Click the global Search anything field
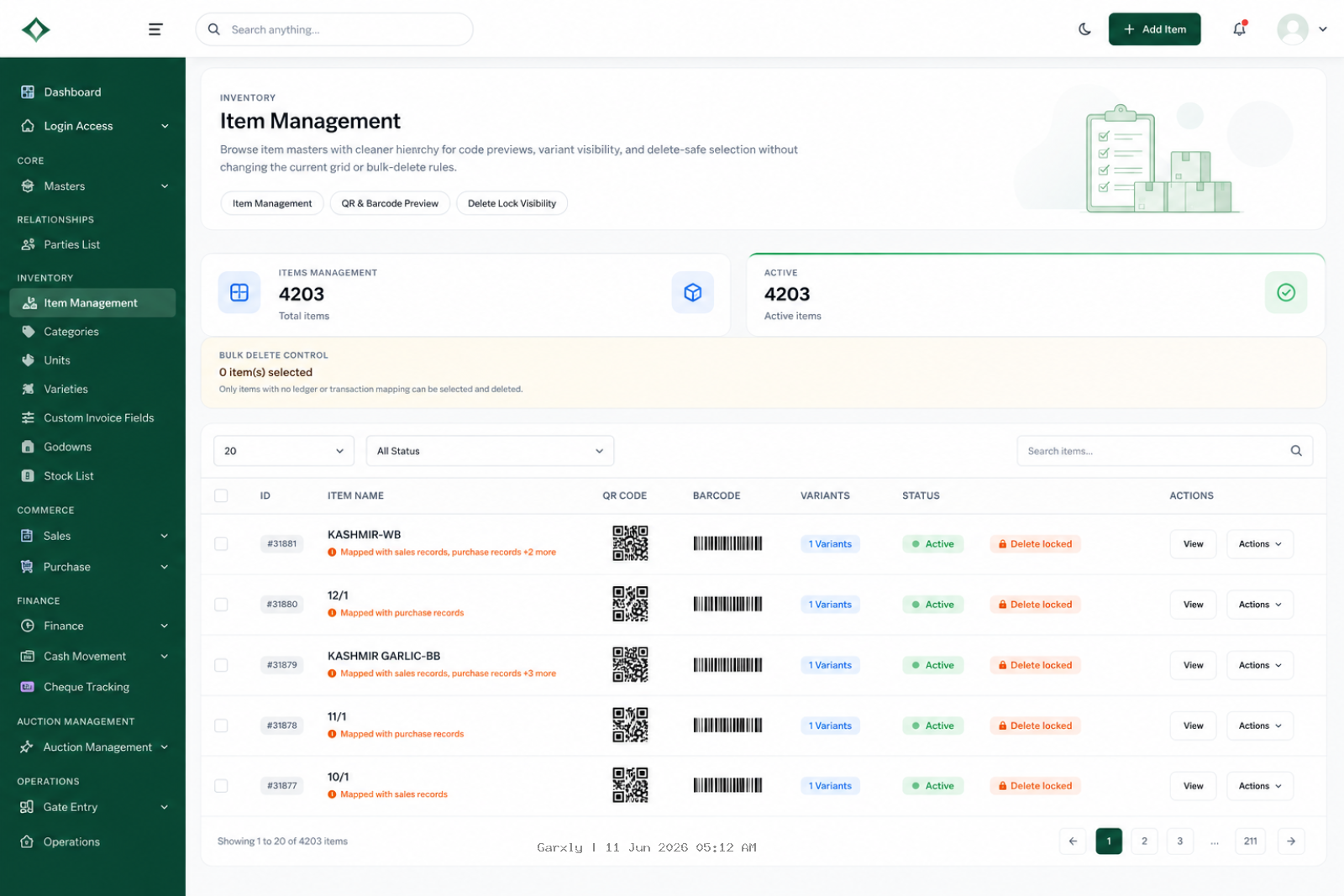This screenshot has width=1344, height=896. (334, 29)
